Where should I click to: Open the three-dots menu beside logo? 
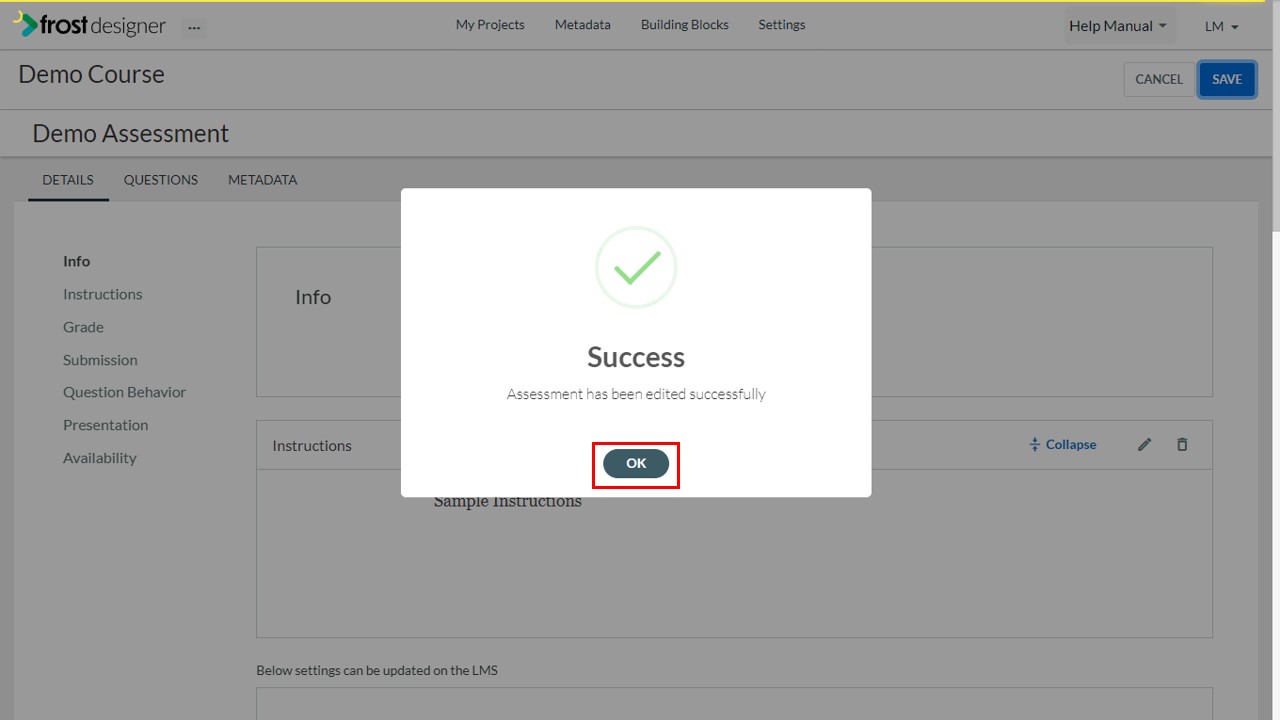194,27
